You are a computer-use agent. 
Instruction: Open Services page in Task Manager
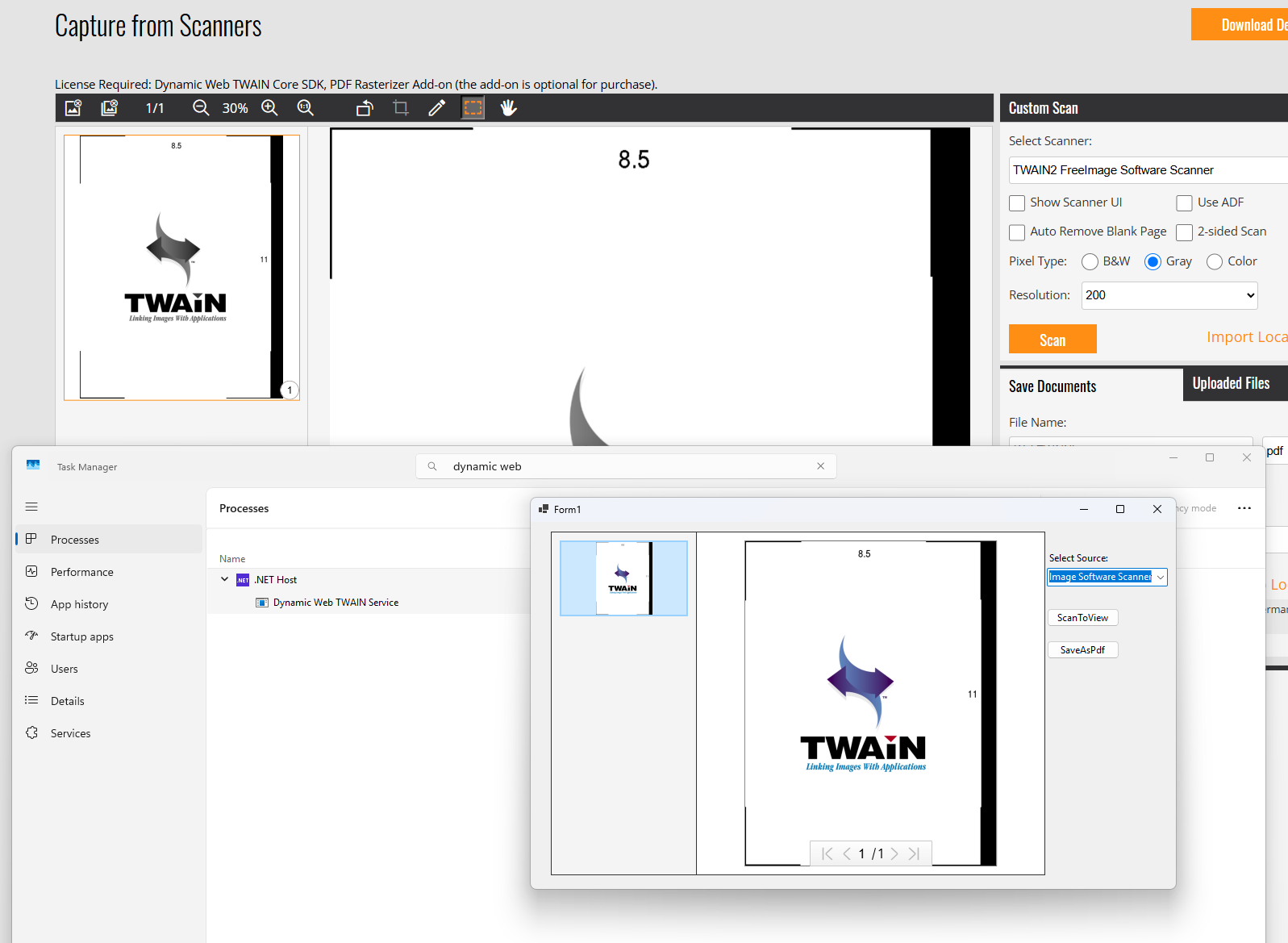tap(109, 733)
